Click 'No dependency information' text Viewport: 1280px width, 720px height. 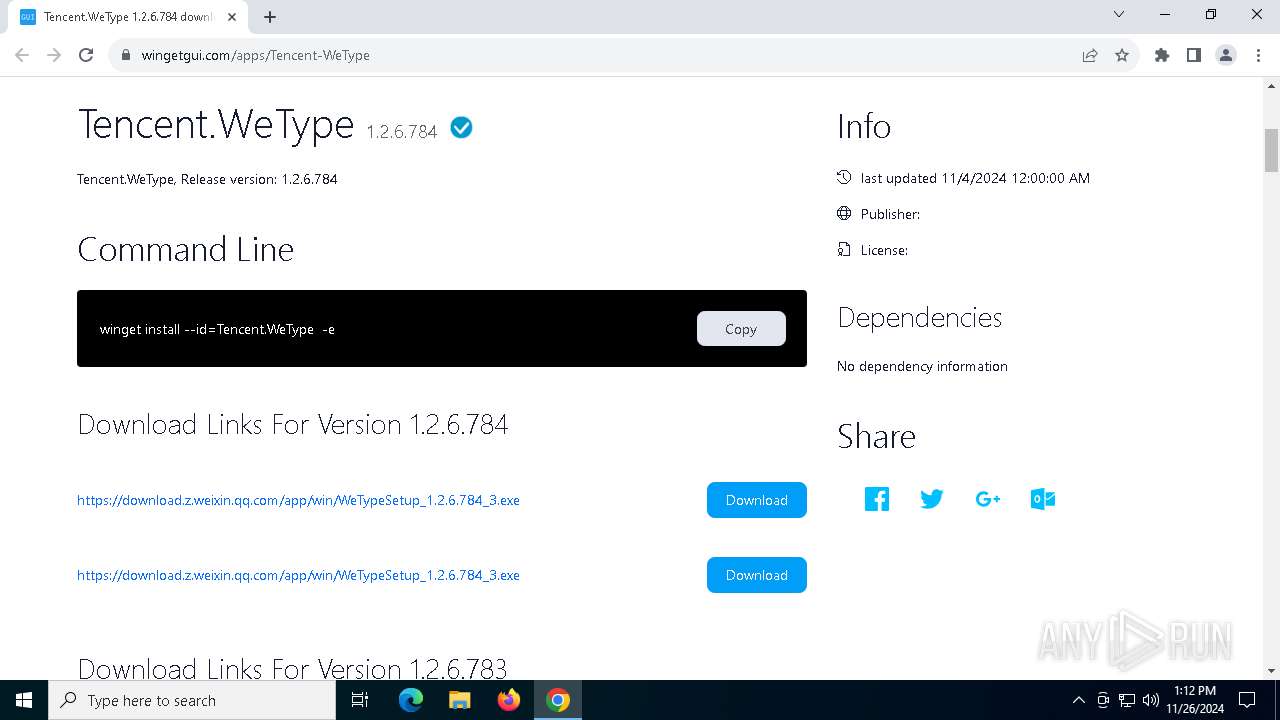coord(922,366)
